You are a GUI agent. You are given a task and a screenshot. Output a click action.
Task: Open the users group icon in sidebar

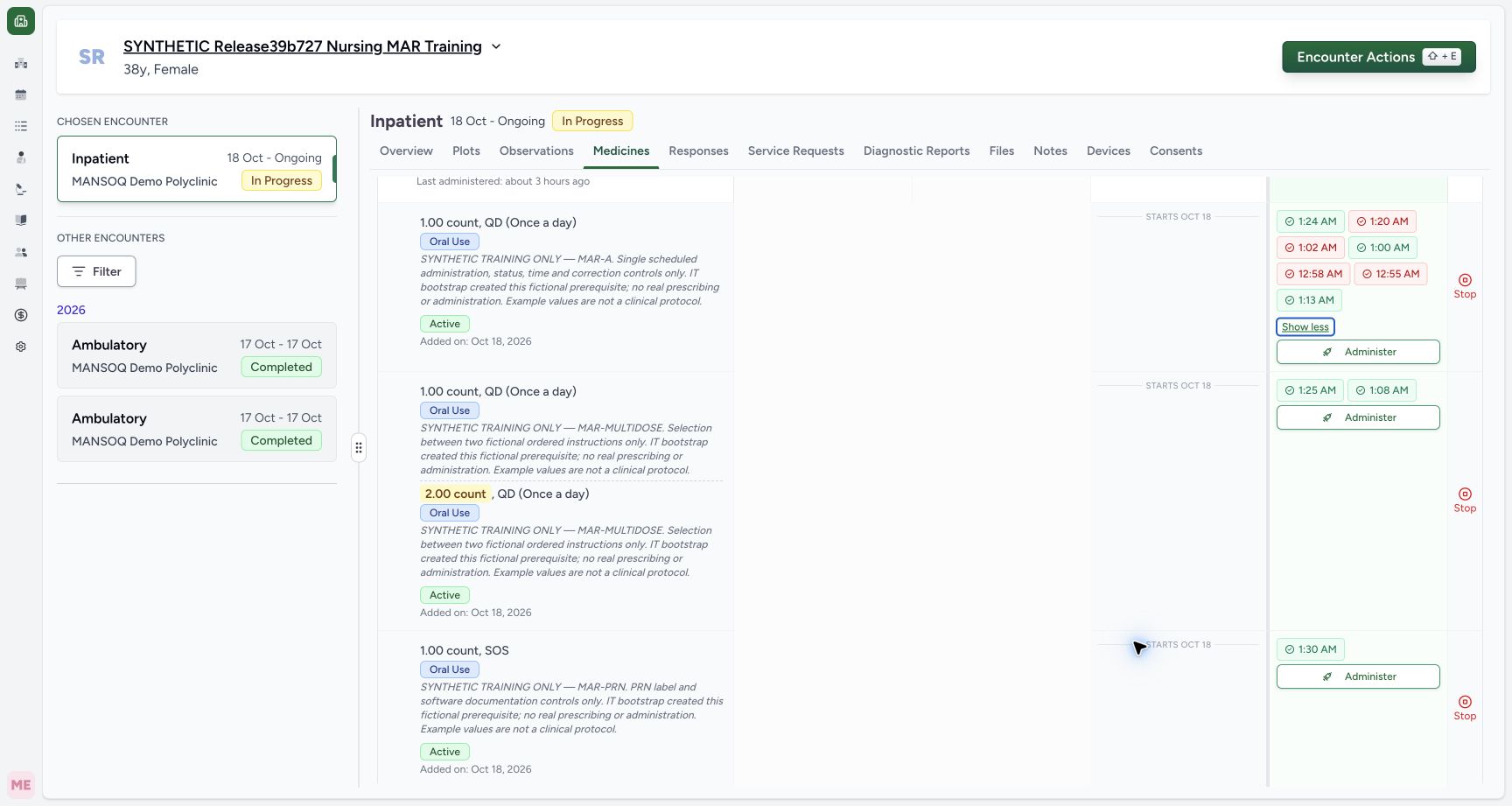pos(21,252)
